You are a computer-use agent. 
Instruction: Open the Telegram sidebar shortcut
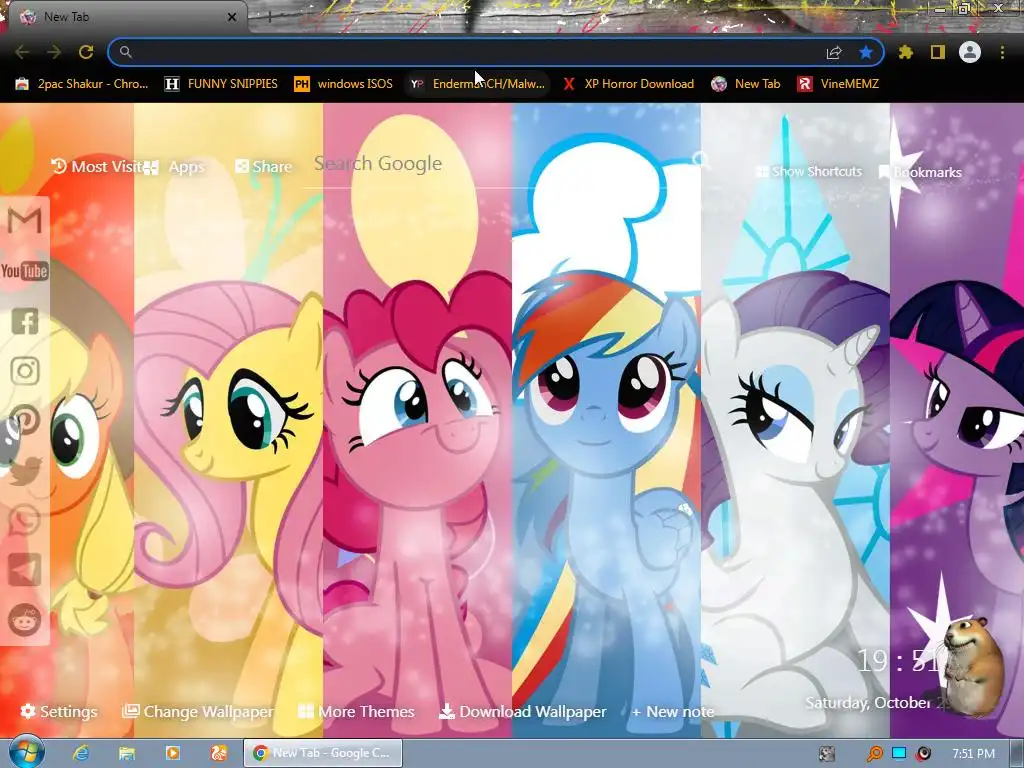25,569
